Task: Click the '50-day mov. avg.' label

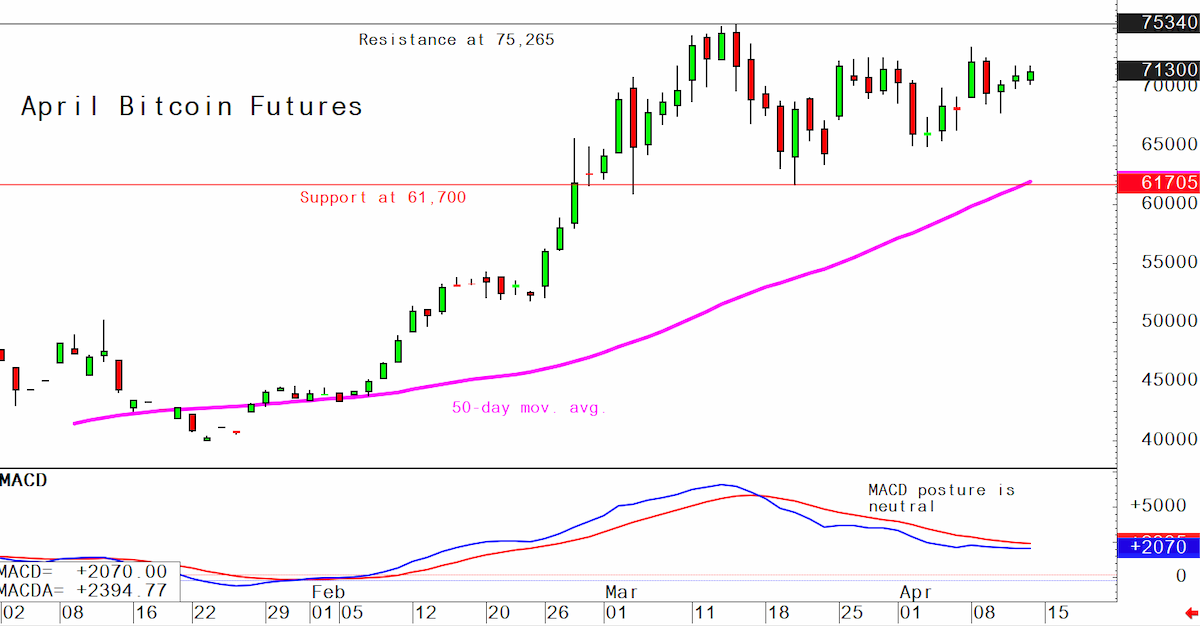Action: pos(529,408)
